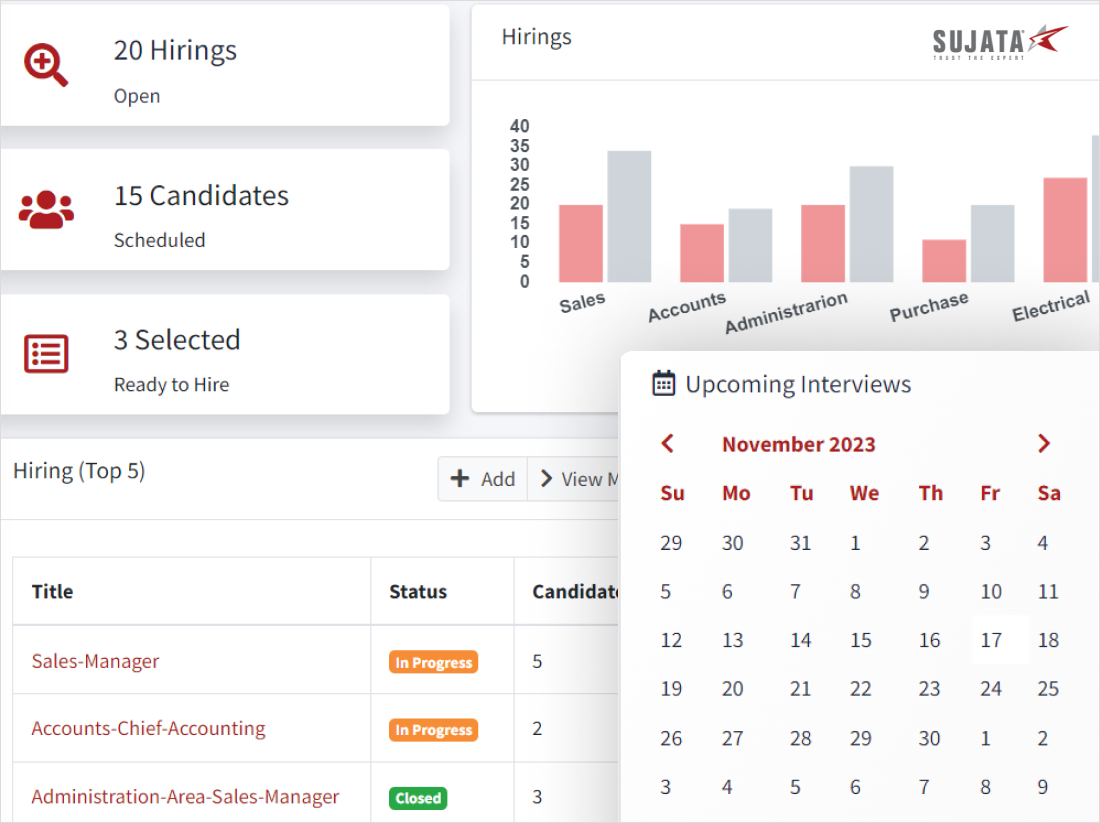Go to previous month in calendar
1100x823 pixels.
point(668,444)
